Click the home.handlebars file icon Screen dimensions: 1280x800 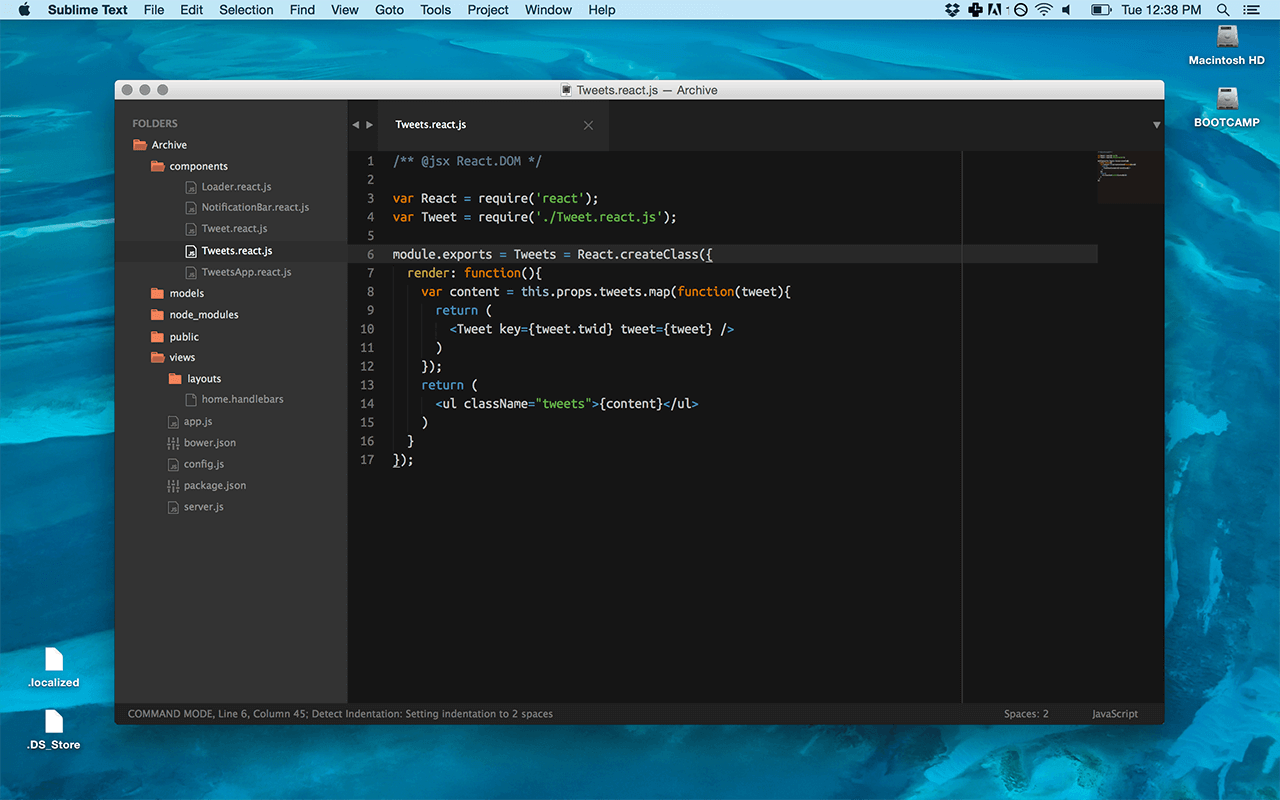190,398
